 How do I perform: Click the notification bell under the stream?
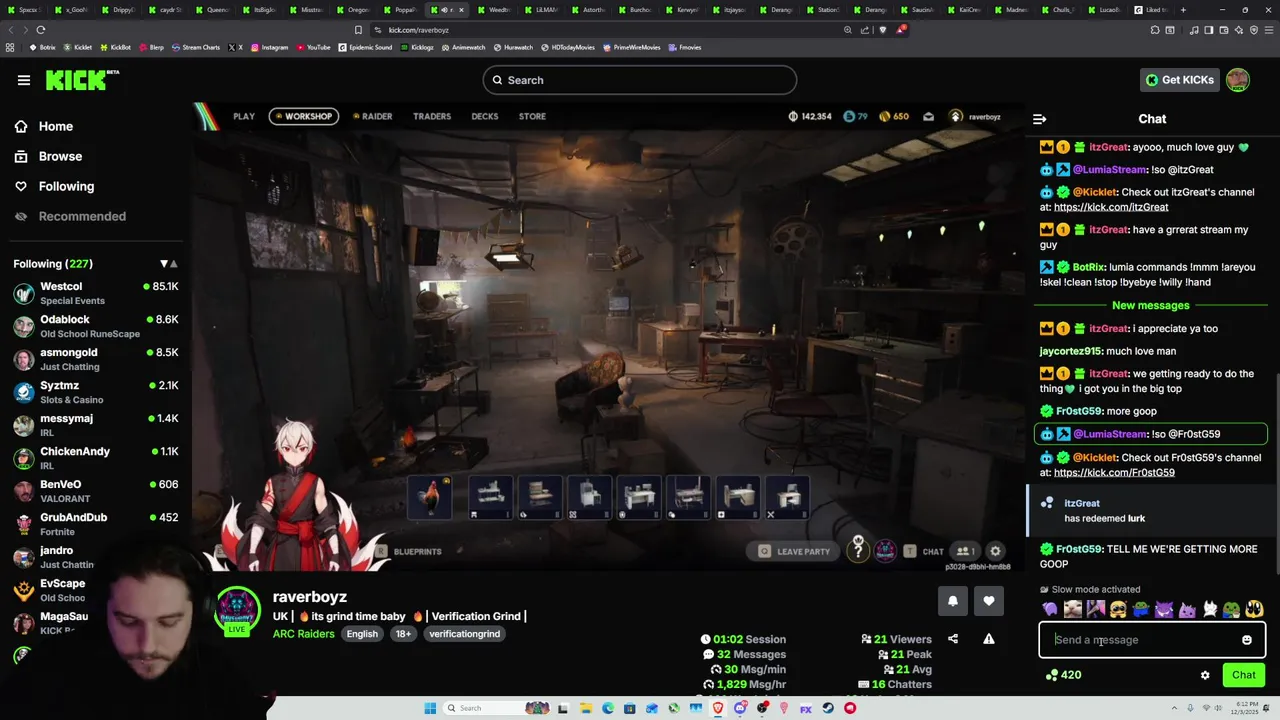953,600
